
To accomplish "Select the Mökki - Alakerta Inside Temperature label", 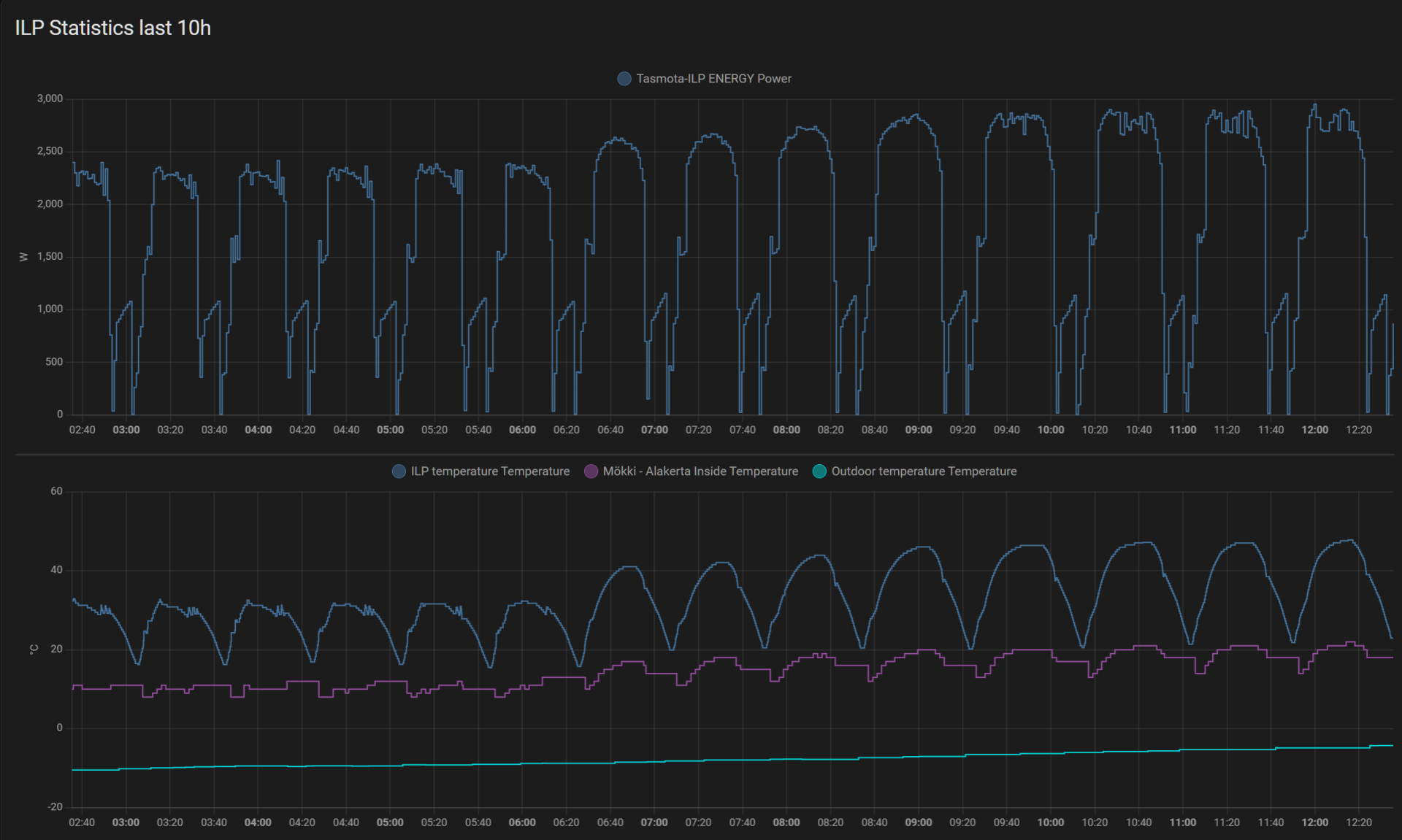I will click(700, 471).
